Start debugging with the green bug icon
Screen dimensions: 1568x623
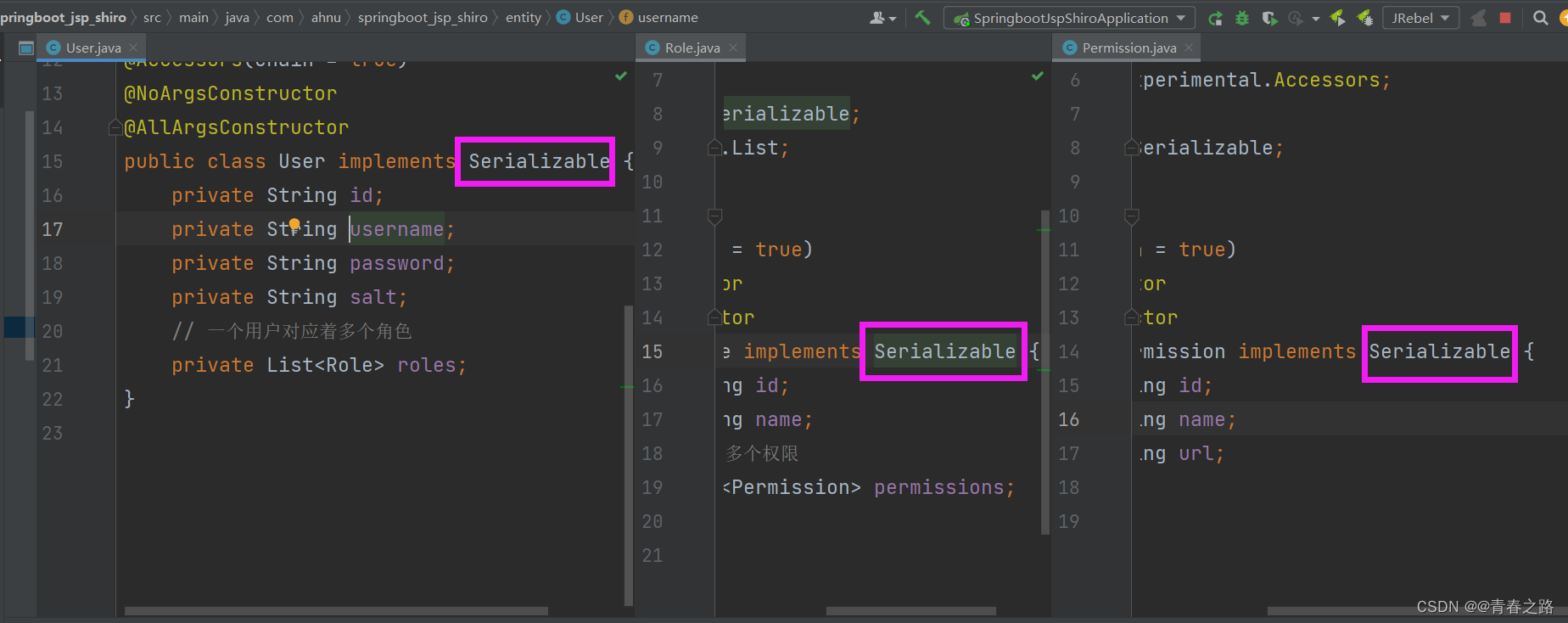pos(1242,18)
